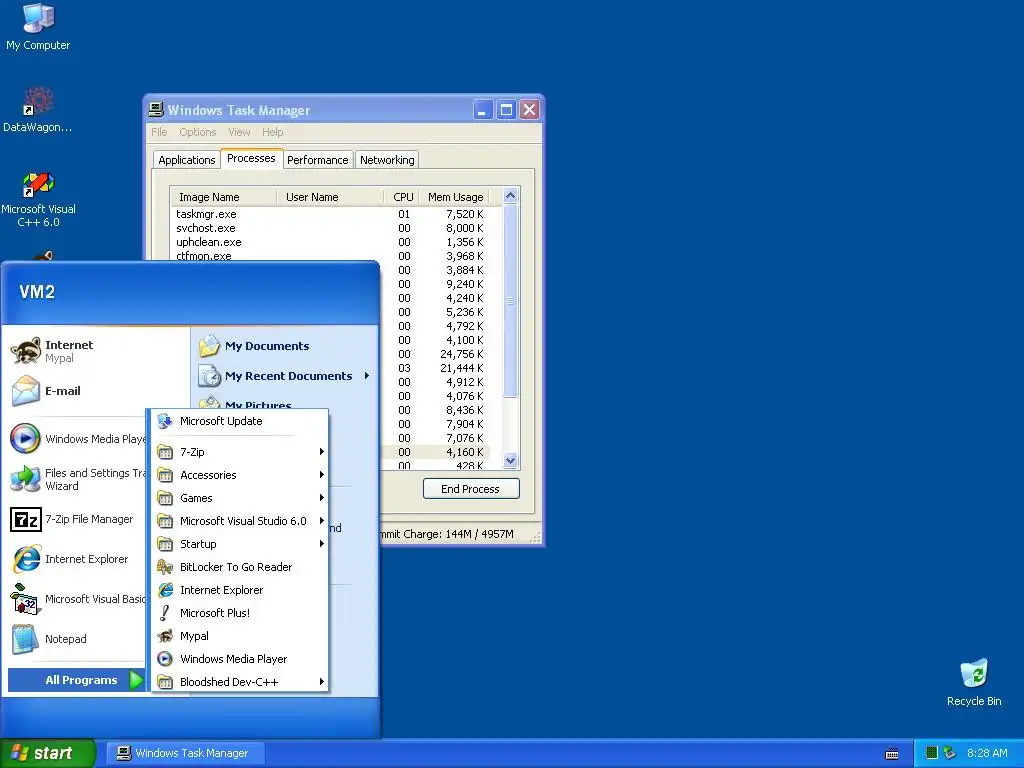The height and width of the screenshot is (768, 1024).
Task: Open the DataWagon desktop shortcut
Action: tap(38, 110)
